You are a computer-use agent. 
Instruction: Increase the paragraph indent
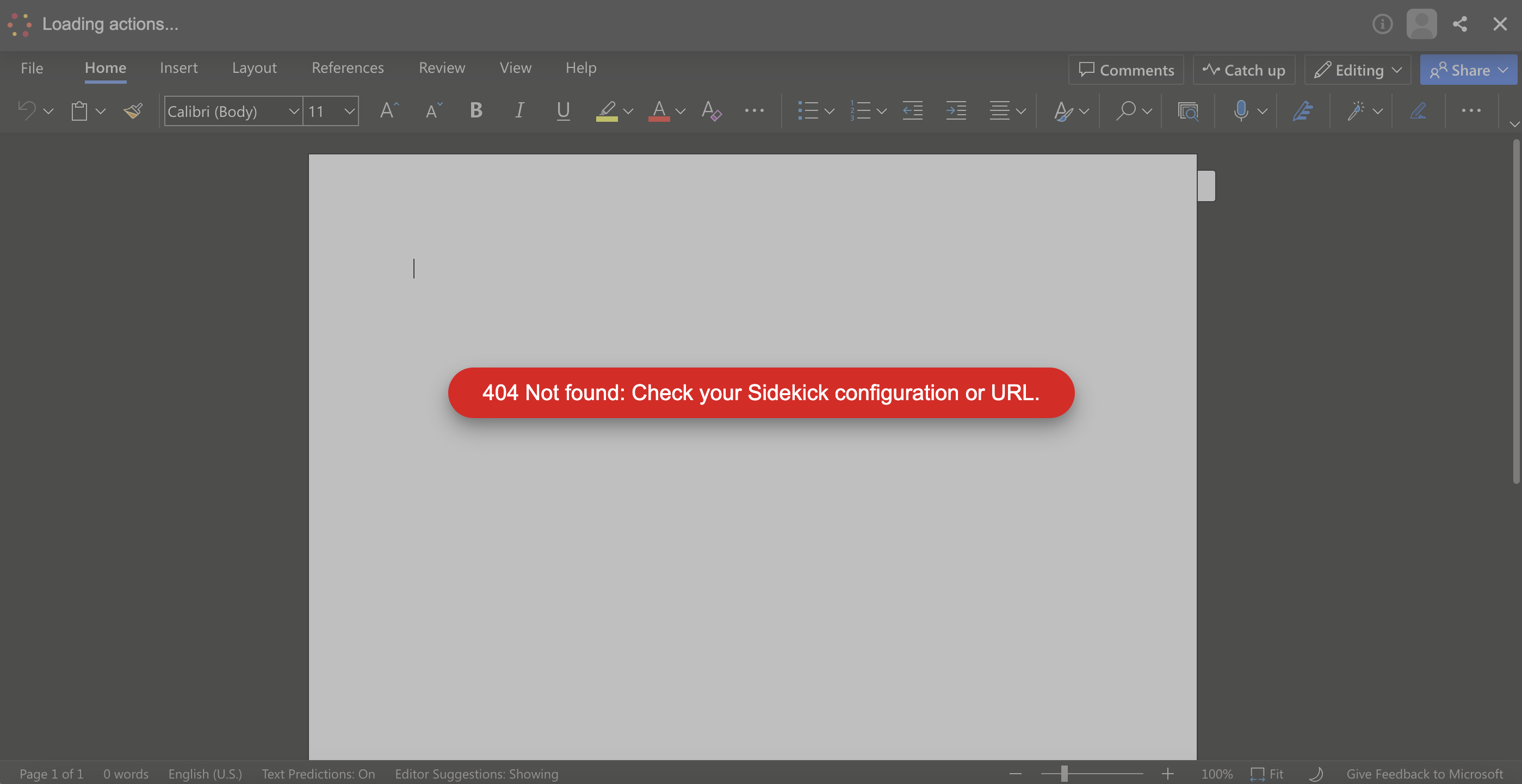[956, 111]
